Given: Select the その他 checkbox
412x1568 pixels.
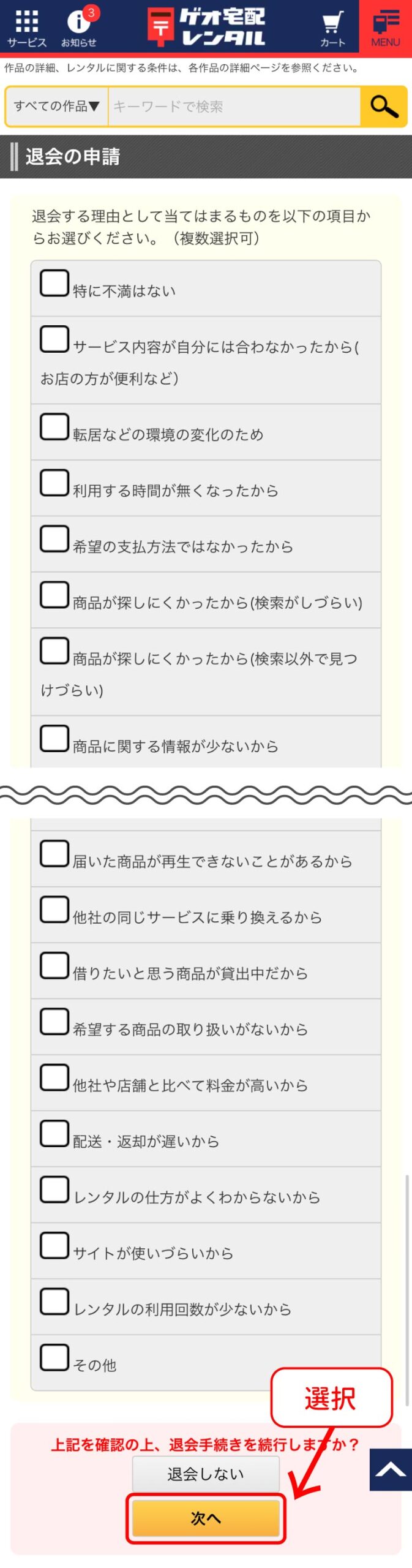Looking at the screenshot, I should [x=54, y=1357].
